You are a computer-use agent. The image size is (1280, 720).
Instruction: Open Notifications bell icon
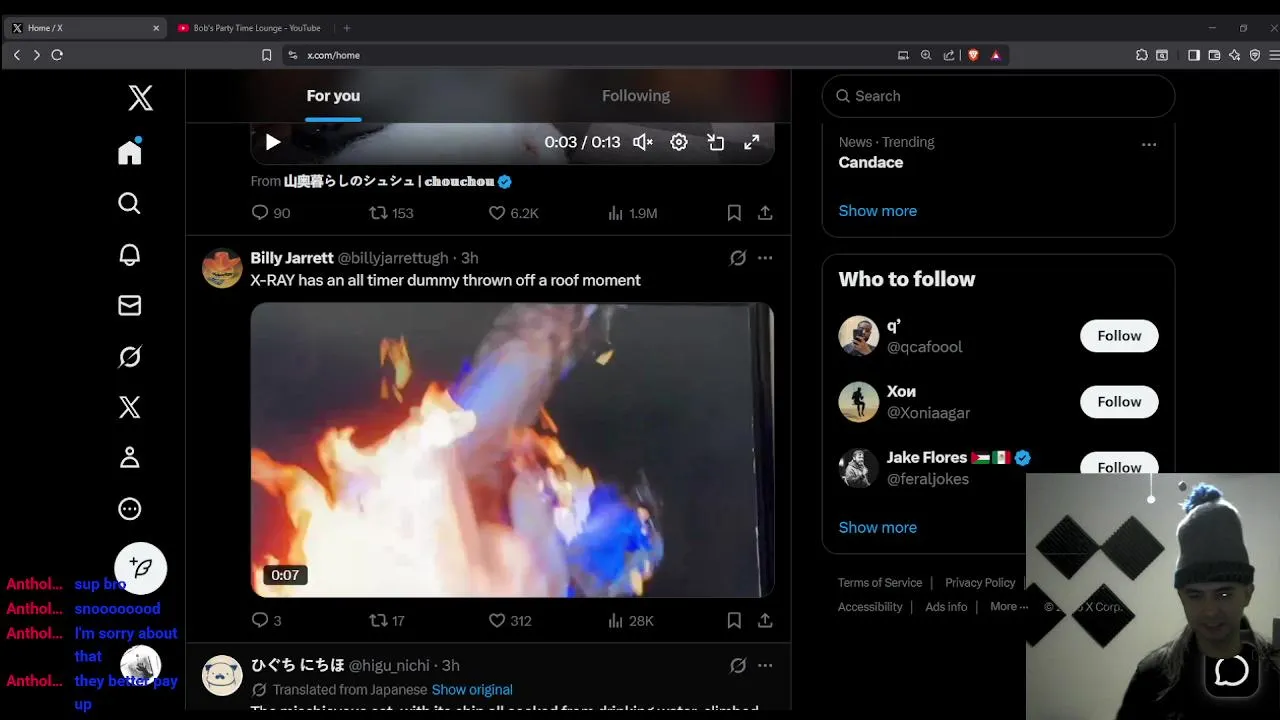130,254
